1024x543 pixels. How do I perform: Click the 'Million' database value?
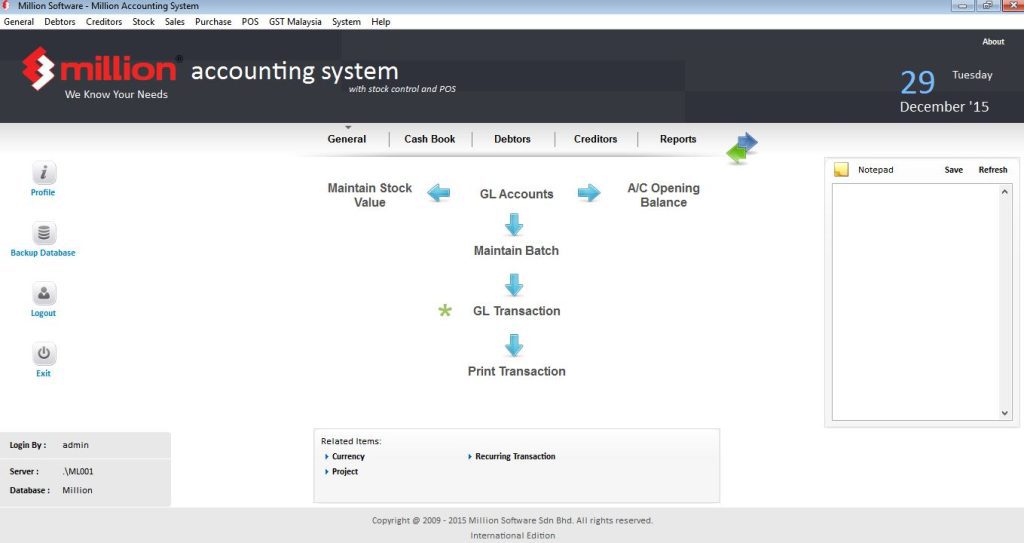tap(77, 490)
